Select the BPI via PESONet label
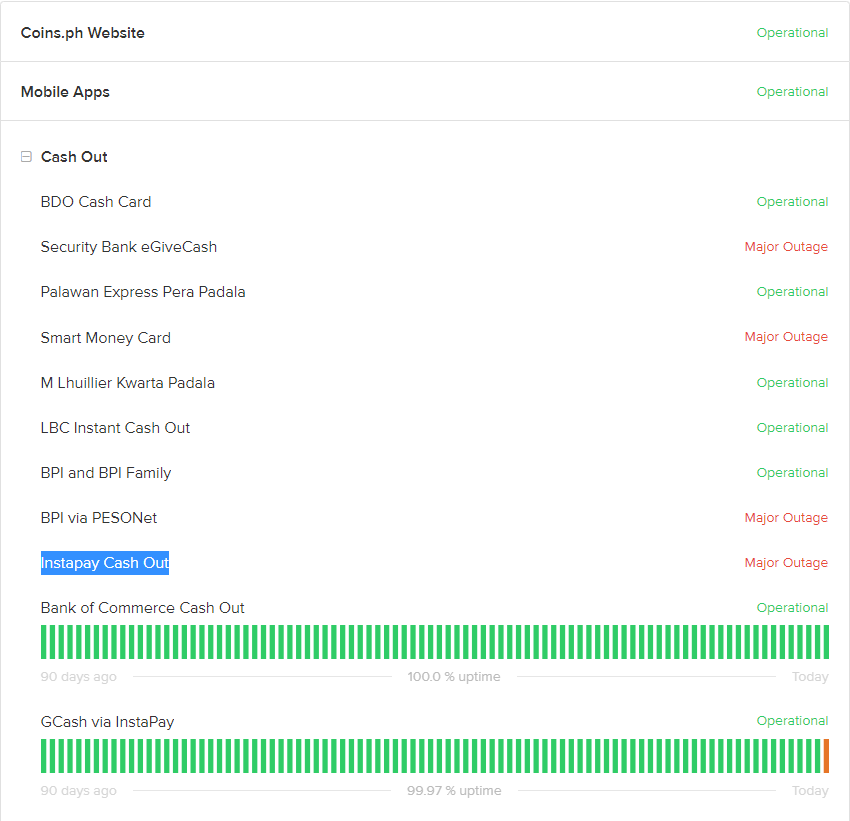Screen dimensions: 850x821 click(99, 518)
